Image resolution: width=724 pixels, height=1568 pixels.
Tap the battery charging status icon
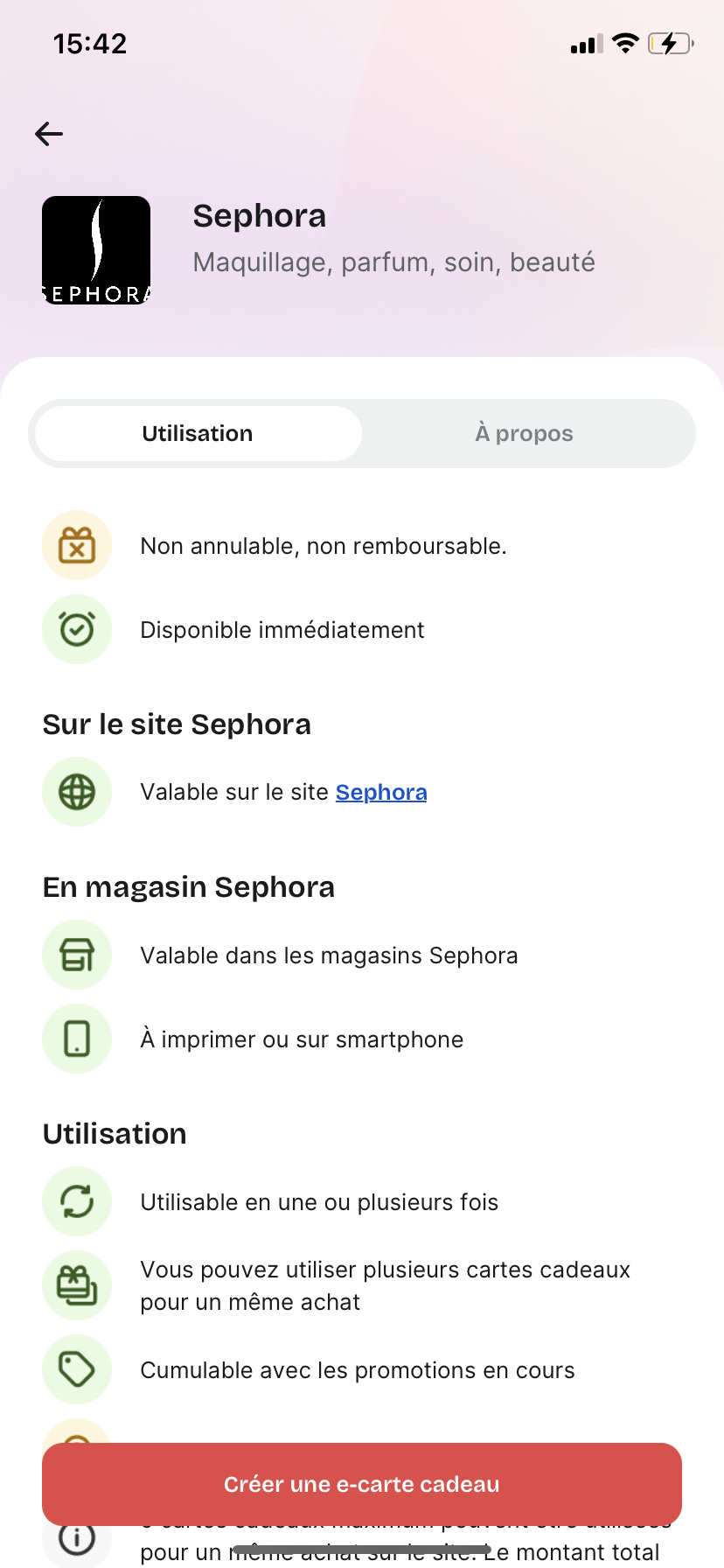pos(671,43)
